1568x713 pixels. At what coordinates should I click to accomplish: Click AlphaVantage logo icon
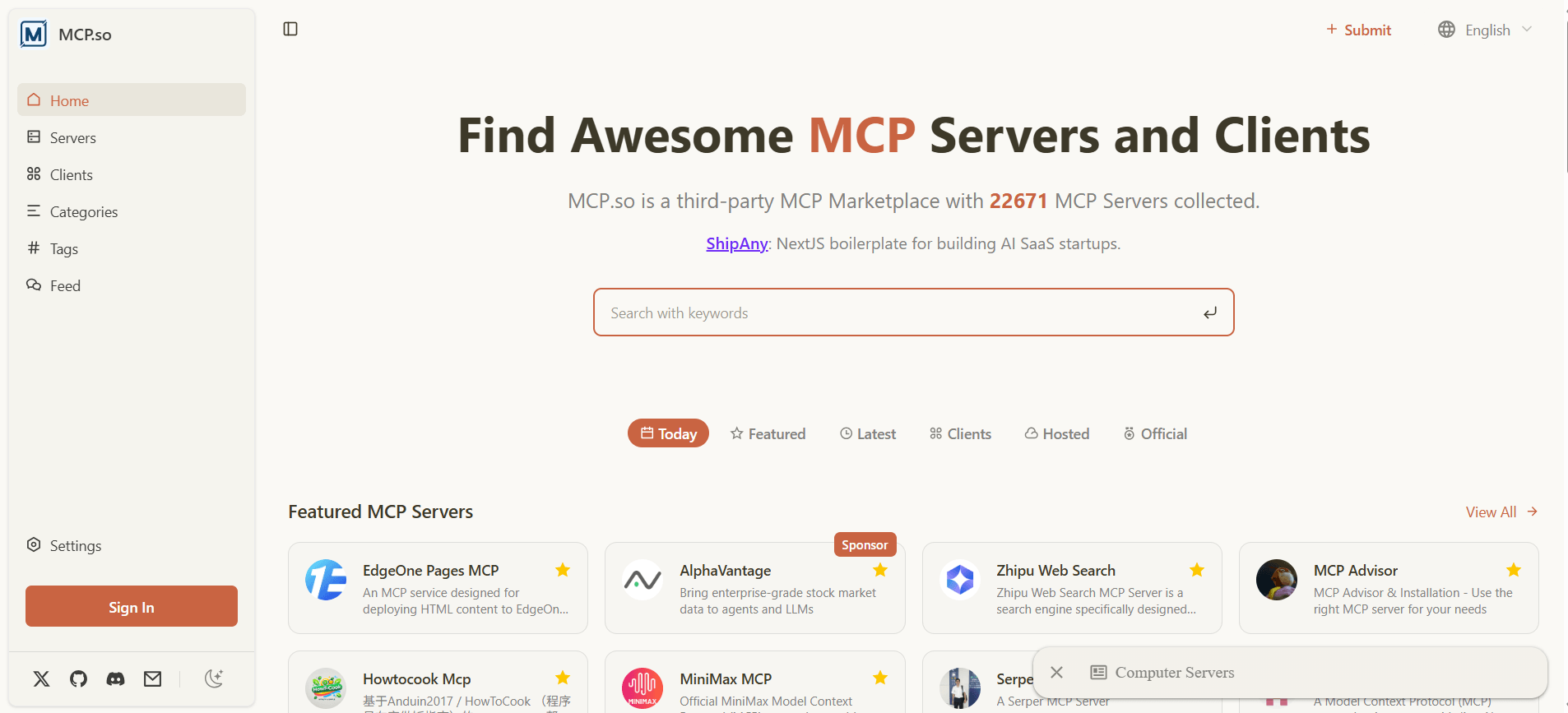click(x=643, y=581)
